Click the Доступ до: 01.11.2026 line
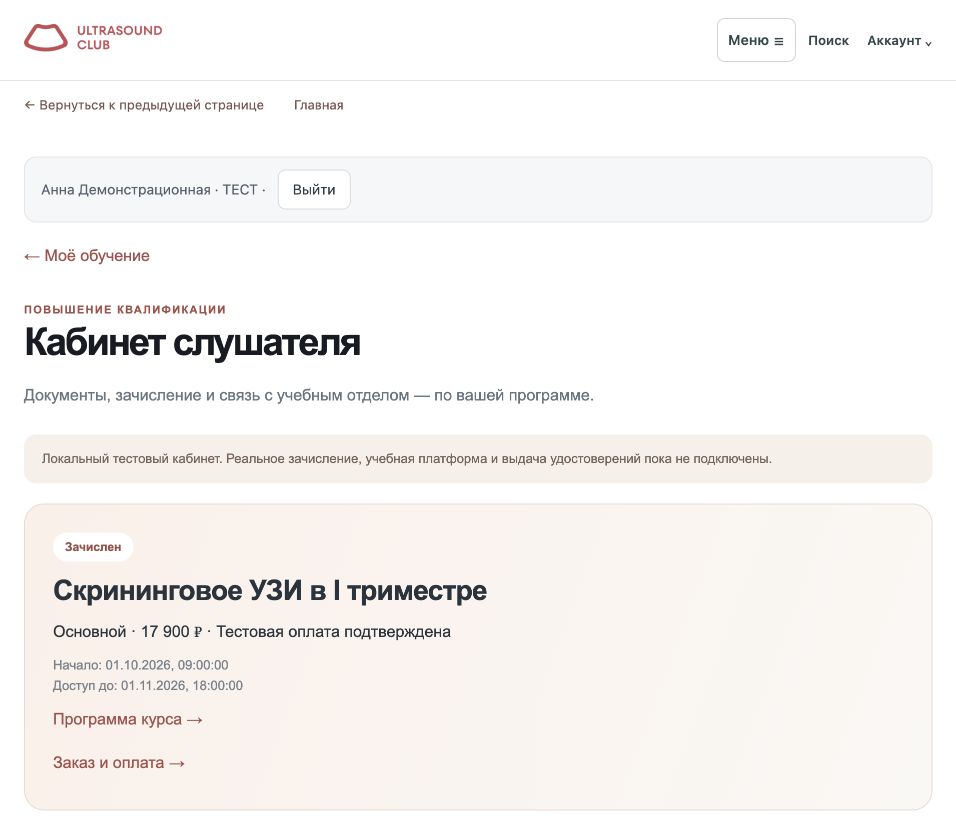Image resolution: width=956 pixels, height=827 pixels. pos(148,686)
